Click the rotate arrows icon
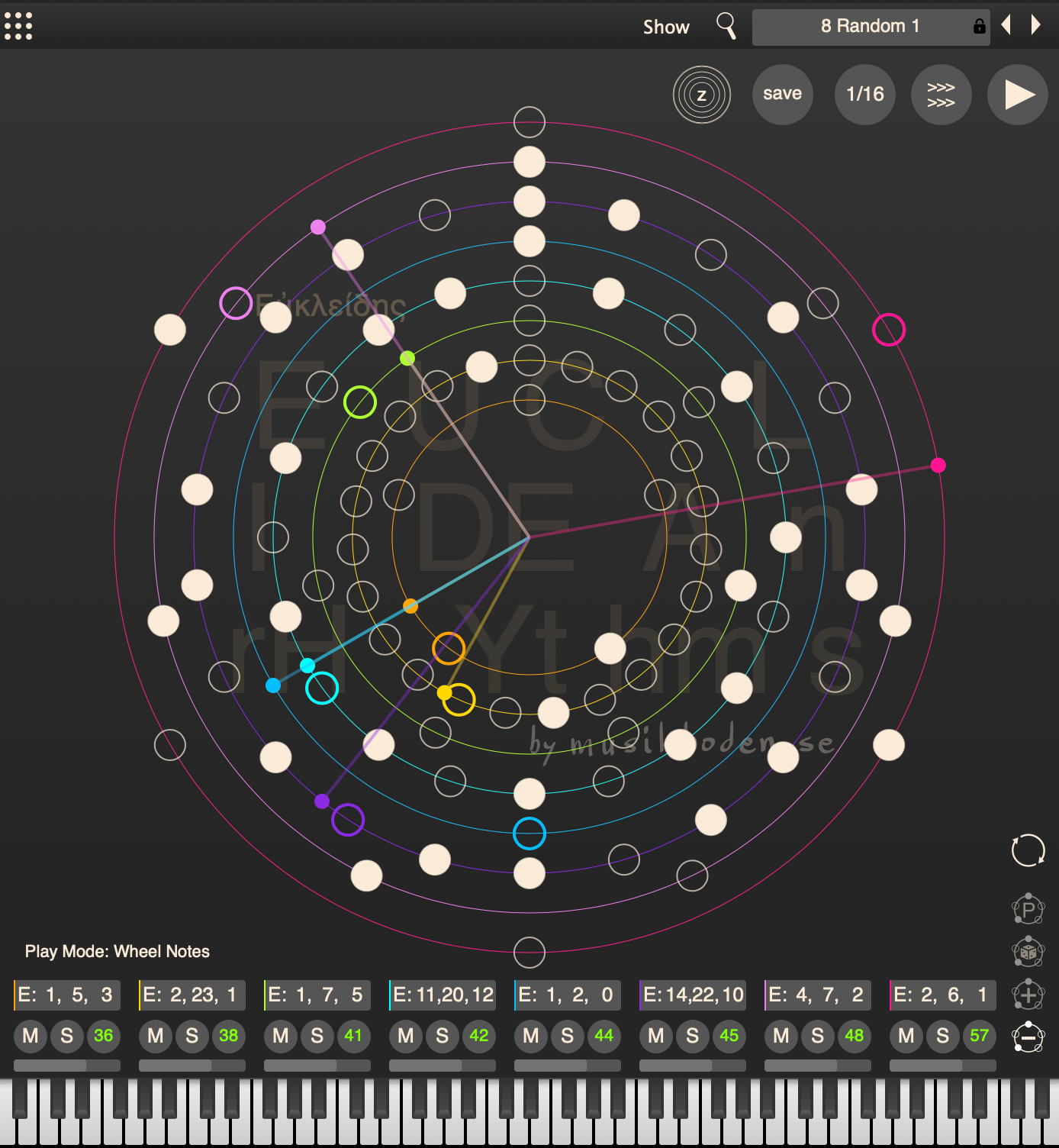 [x=1028, y=850]
